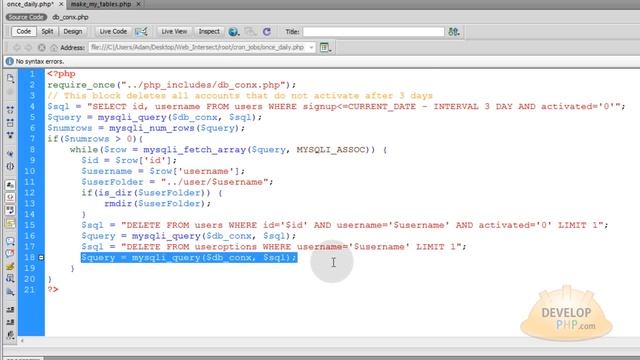Image resolution: width=640 pixels, height=360 pixels.
Task: Switch to make_my_tables.php document tab
Action: [x=101, y=4]
